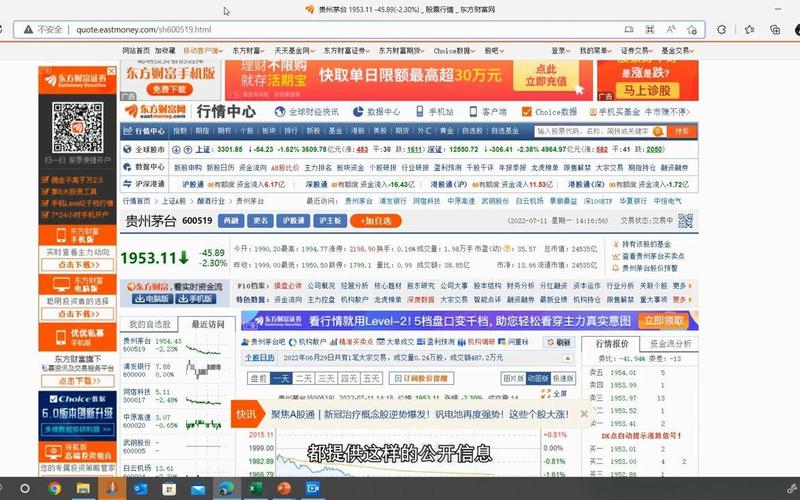Open the Choice数据 orange icon link
The height and width of the screenshot is (500, 800).
coord(527,111)
